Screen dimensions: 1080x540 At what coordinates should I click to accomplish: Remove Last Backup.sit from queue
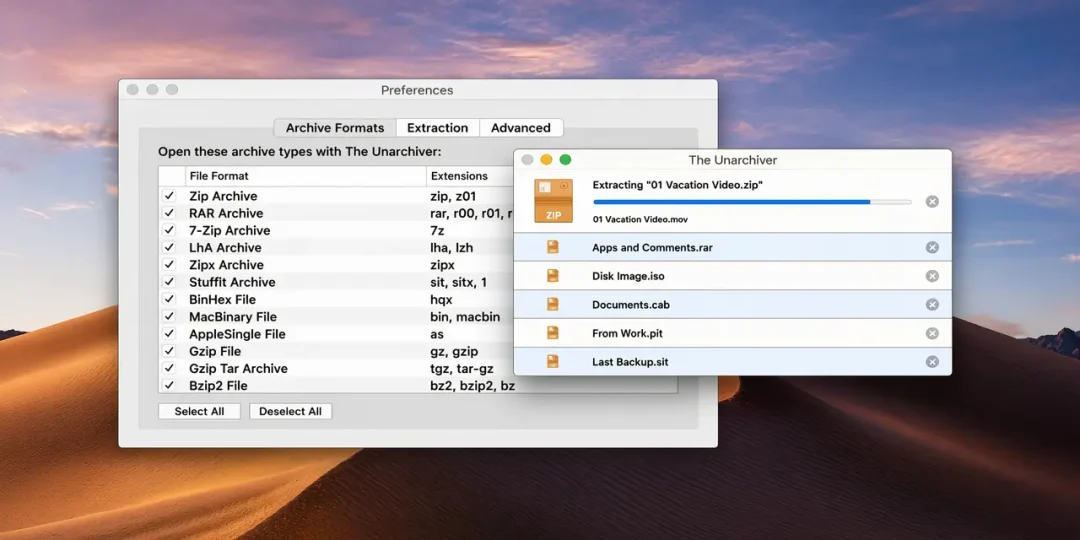coord(932,362)
